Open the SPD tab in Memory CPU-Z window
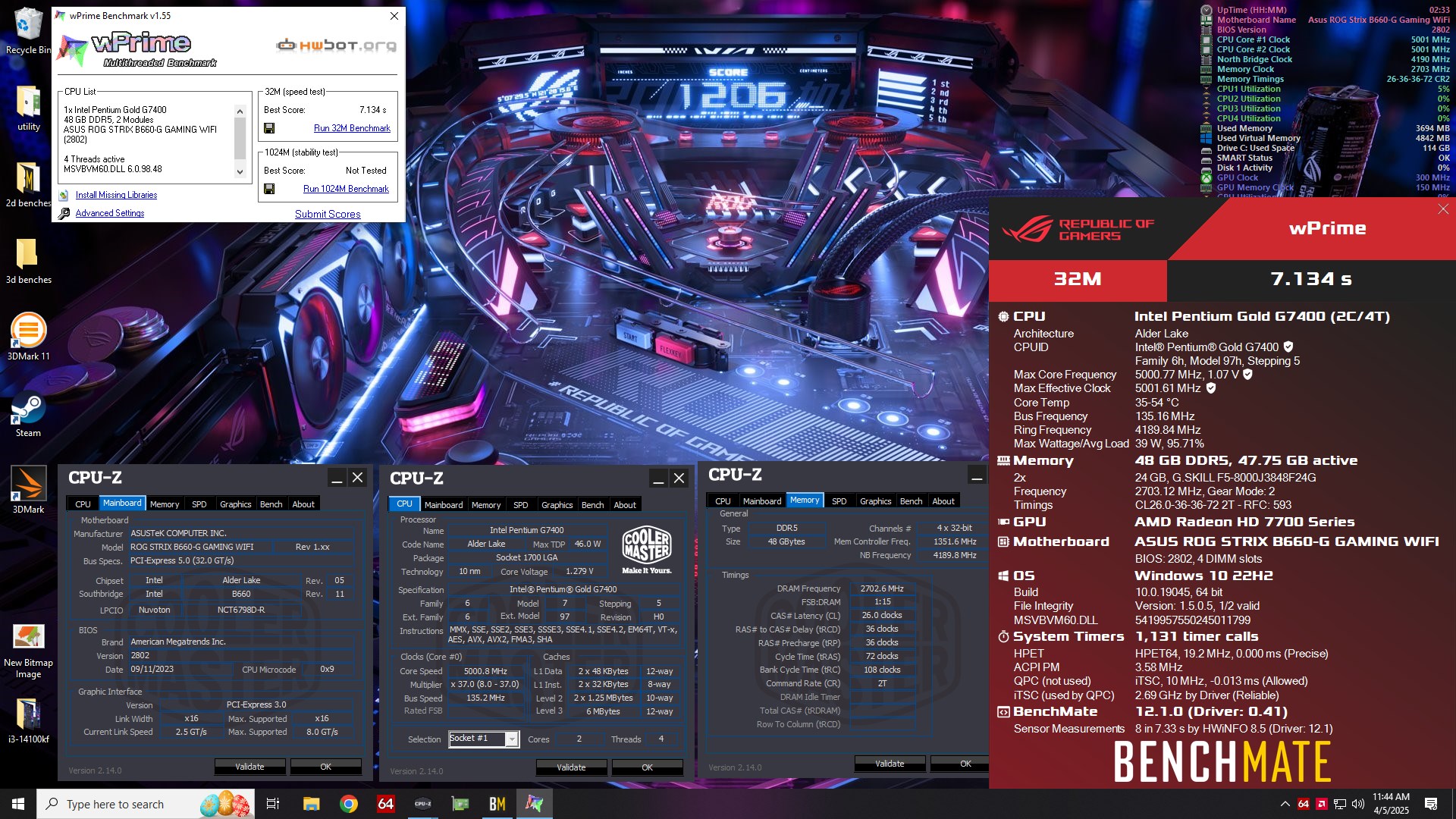 point(839,501)
